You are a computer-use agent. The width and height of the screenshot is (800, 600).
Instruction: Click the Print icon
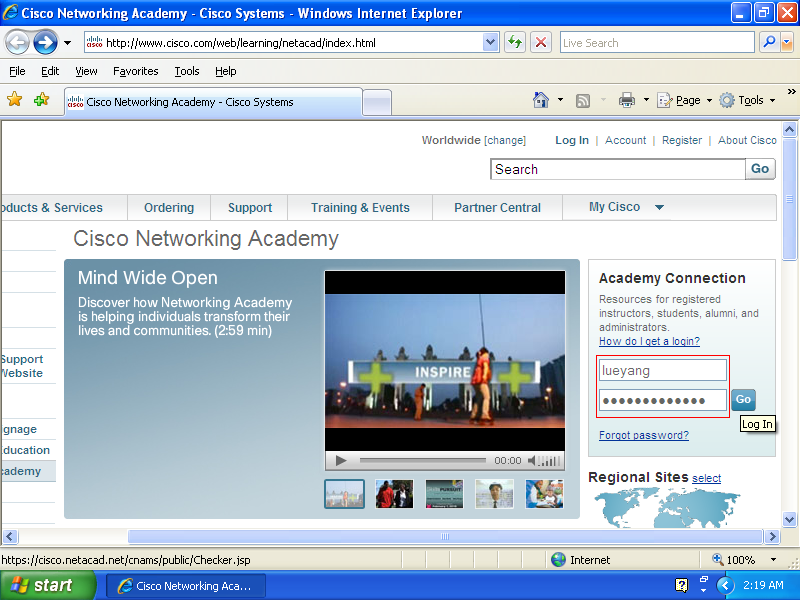627,100
